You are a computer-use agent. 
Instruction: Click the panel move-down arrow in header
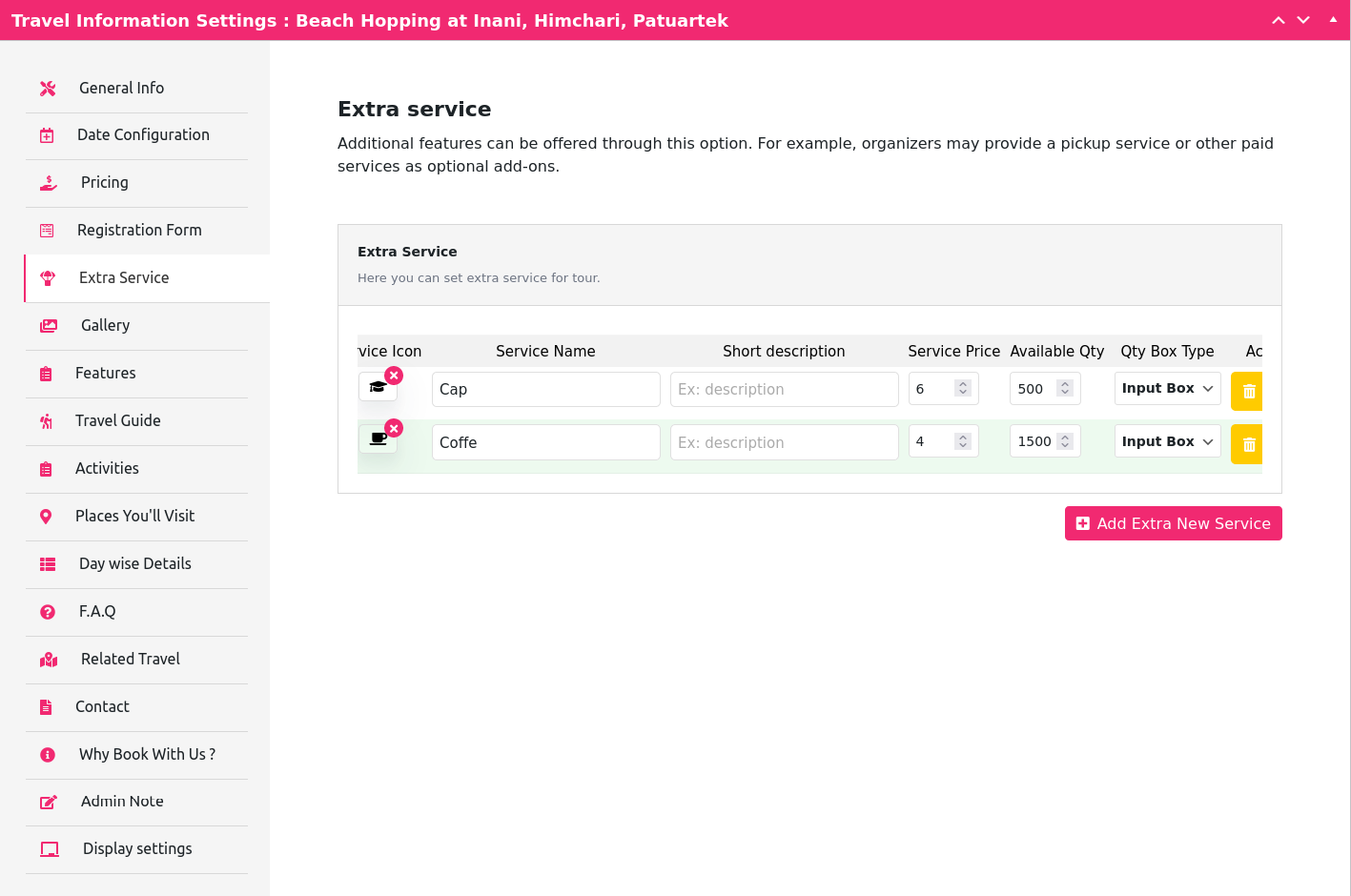point(1303,20)
